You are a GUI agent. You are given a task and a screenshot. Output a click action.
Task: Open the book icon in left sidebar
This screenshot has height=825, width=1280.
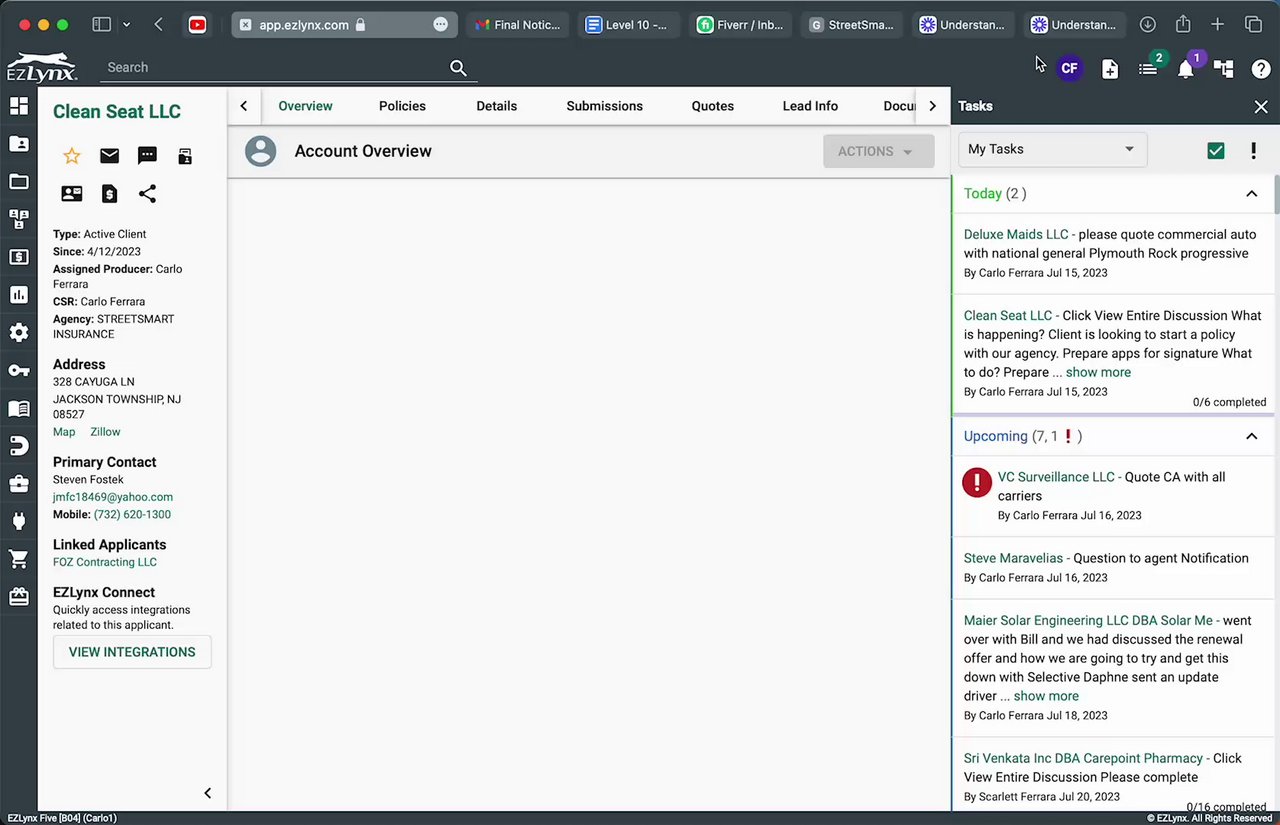[18, 408]
